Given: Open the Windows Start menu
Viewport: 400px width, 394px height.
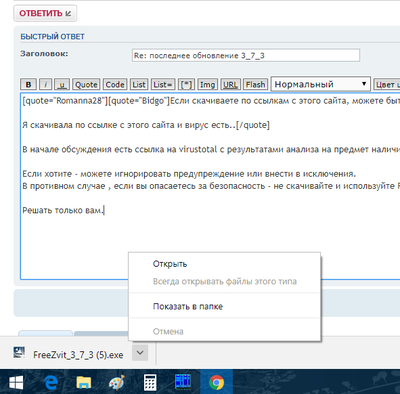Looking at the screenshot, I should click(x=16, y=382).
